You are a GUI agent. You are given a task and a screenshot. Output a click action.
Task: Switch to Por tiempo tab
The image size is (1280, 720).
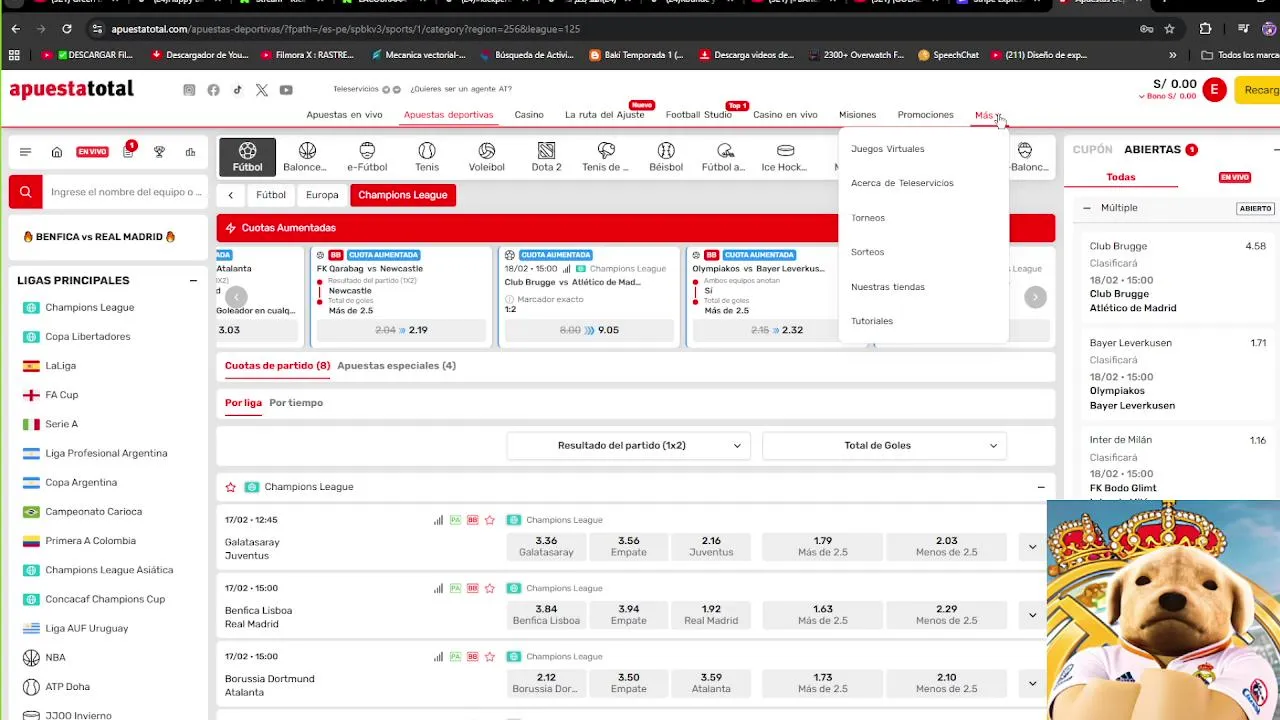point(296,403)
